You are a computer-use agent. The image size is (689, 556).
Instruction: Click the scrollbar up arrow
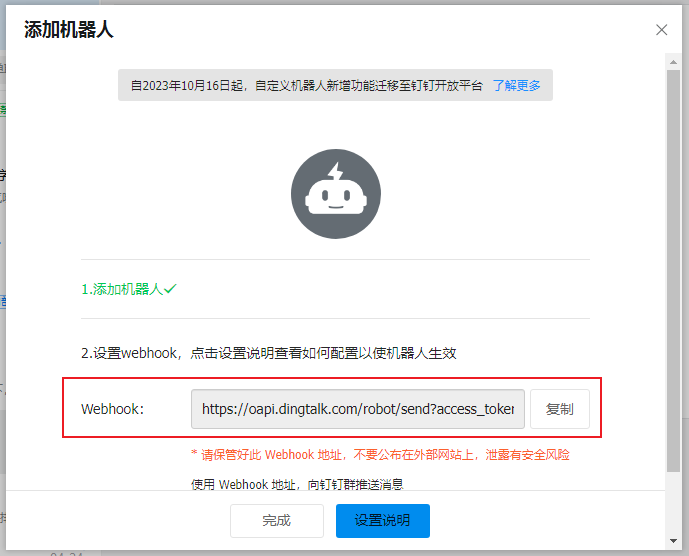[x=673, y=62]
